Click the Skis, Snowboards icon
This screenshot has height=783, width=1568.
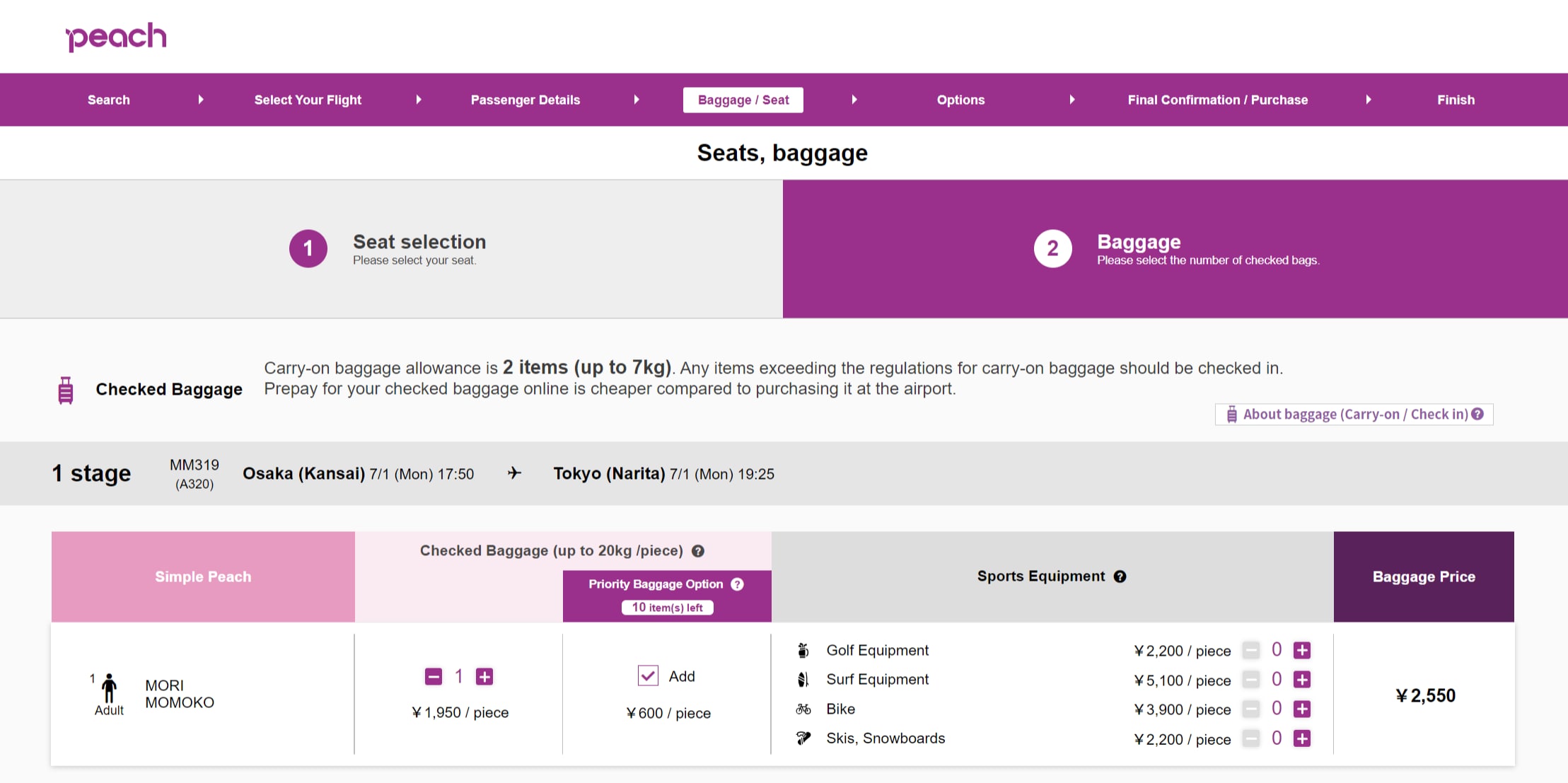(803, 738)
